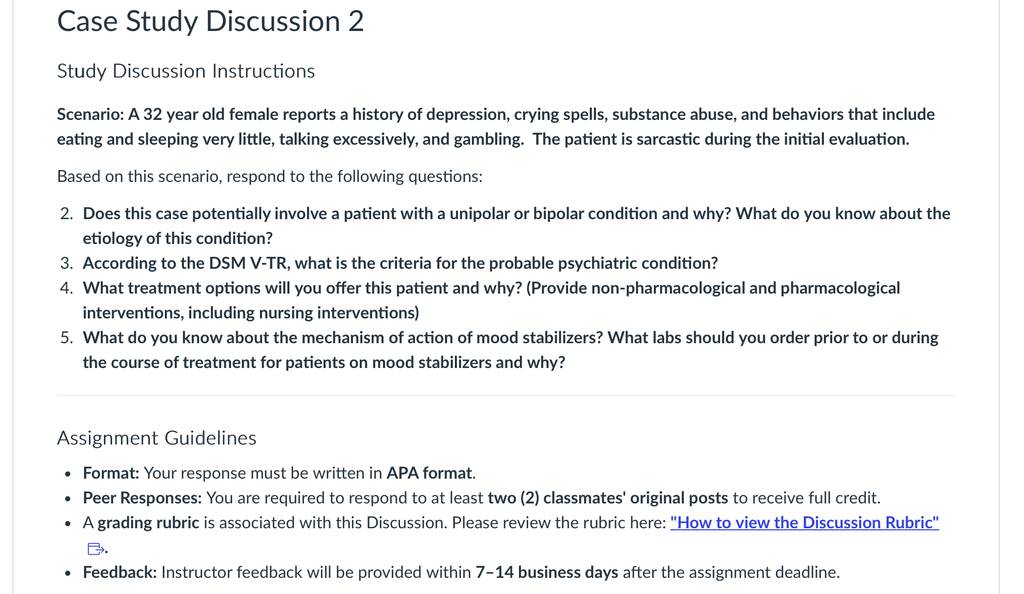Click the "Format:" guideline label
The width and height of the screenshot is (1024, 594).
[111, 473]
